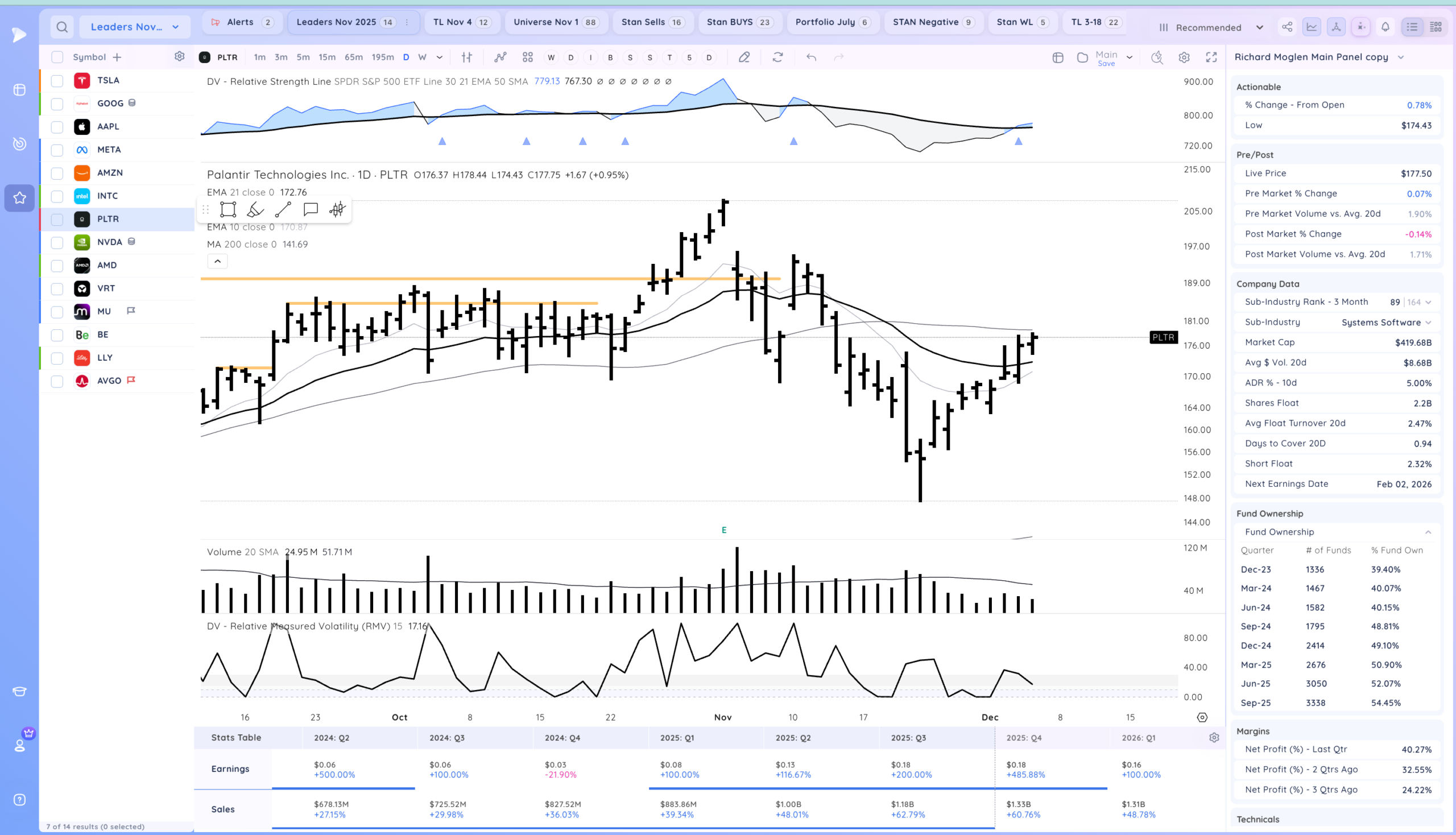Click the text callout annotation tool

(310, 210)
